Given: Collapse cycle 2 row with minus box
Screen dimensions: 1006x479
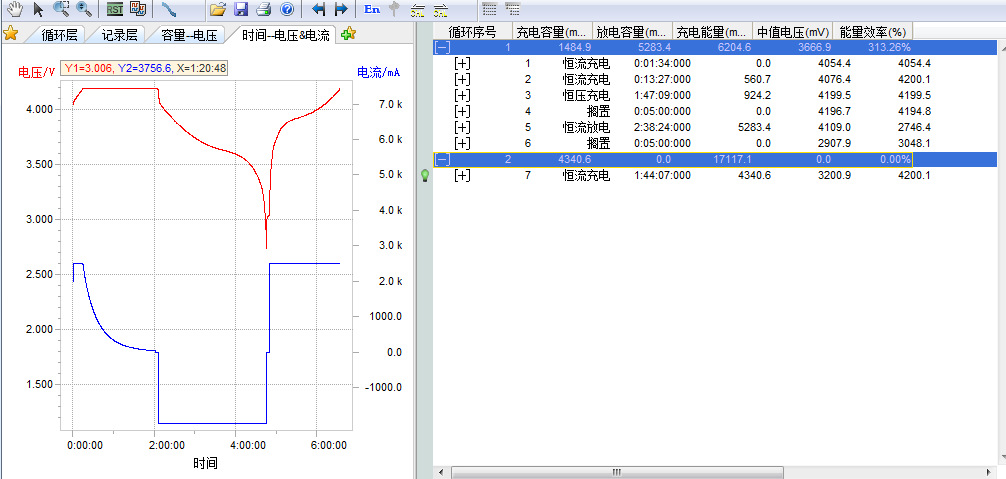Looking at the screenshot, I should [x=442, y=159].
